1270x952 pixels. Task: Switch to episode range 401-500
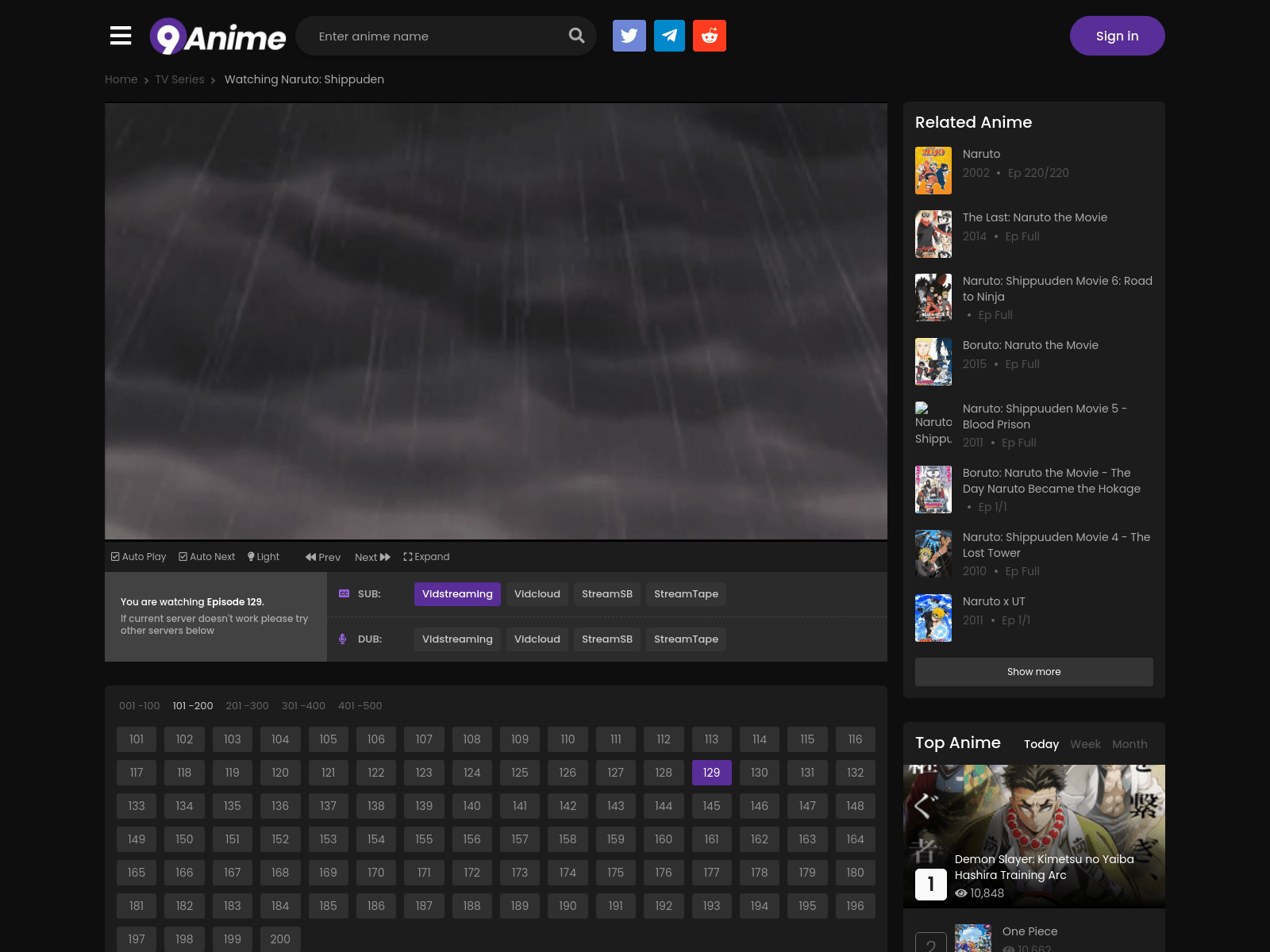pyautogui.click(x=360, y=706)
